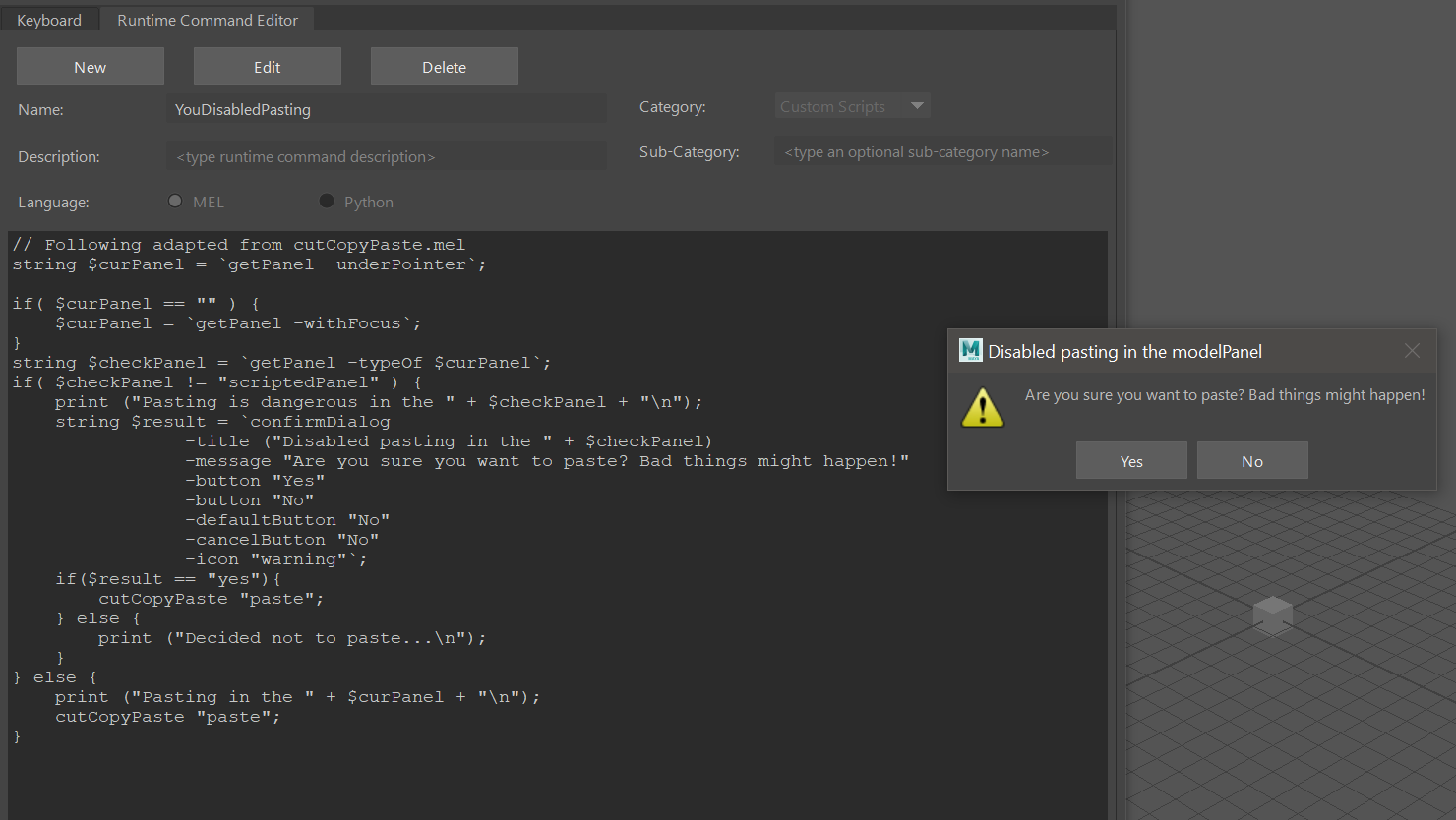Click the New button
1456x820 pixels.
coord(91,67)
